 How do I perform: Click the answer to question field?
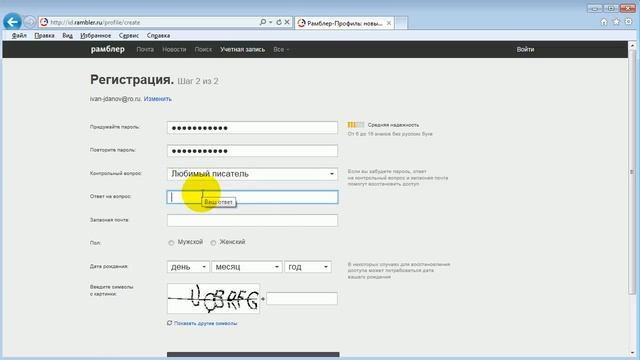(252, 197)
